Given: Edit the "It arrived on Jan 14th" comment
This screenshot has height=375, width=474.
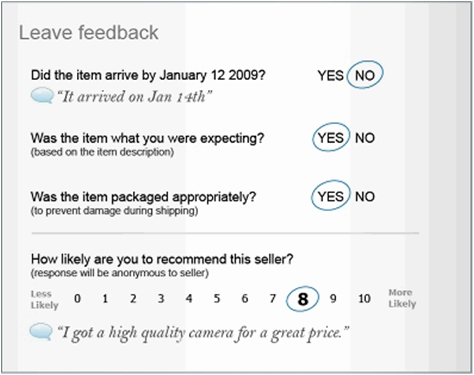Looking at the screenshot, I should pyautogui.click(x=135, y=97).
